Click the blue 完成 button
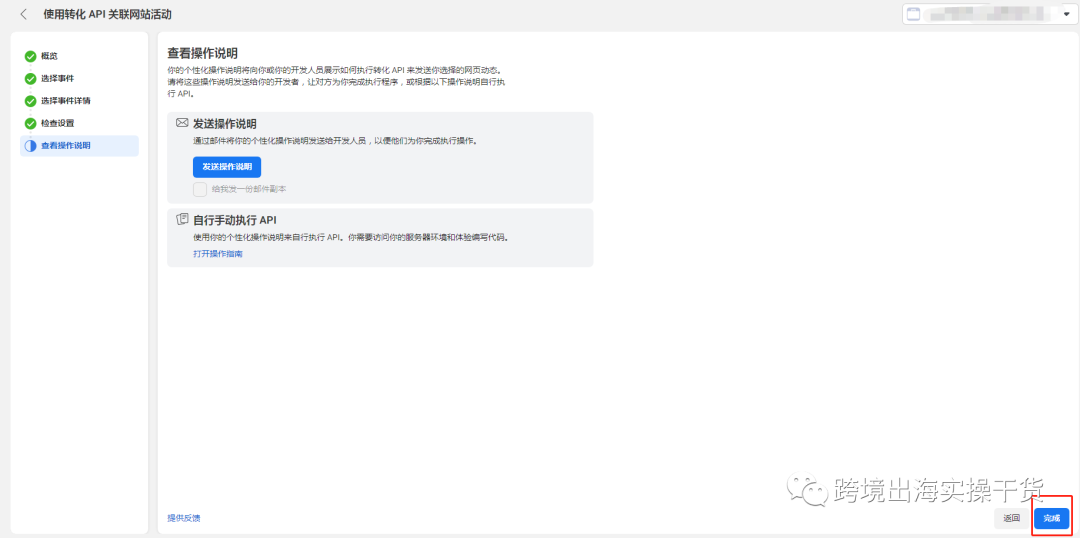 click(1052, 518)
